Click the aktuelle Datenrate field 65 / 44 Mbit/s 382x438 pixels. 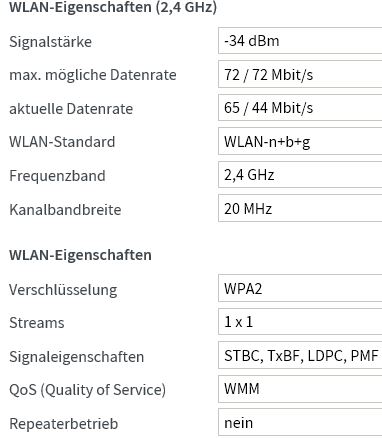[x=300, y=108]
